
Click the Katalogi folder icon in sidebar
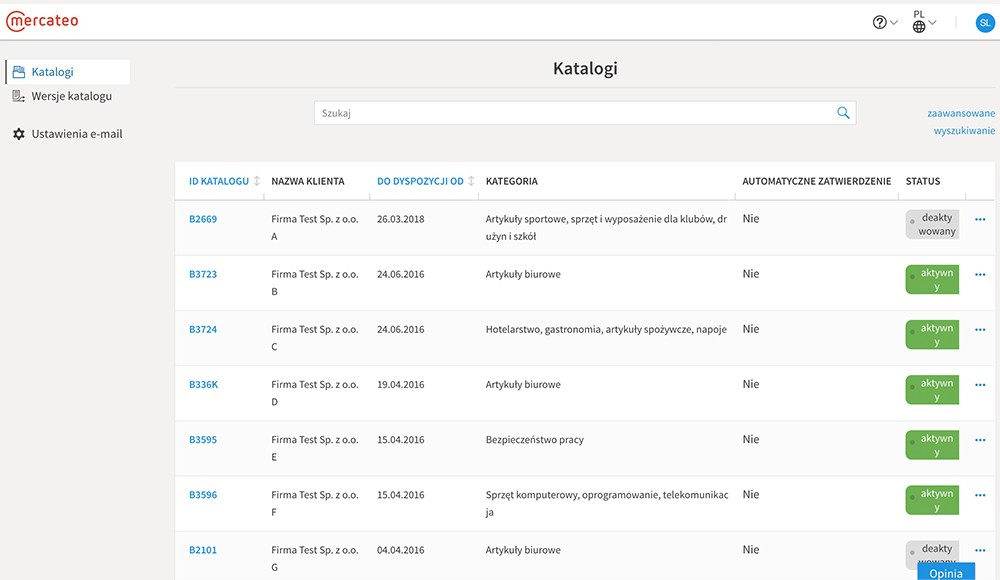(x=18, y=72)
